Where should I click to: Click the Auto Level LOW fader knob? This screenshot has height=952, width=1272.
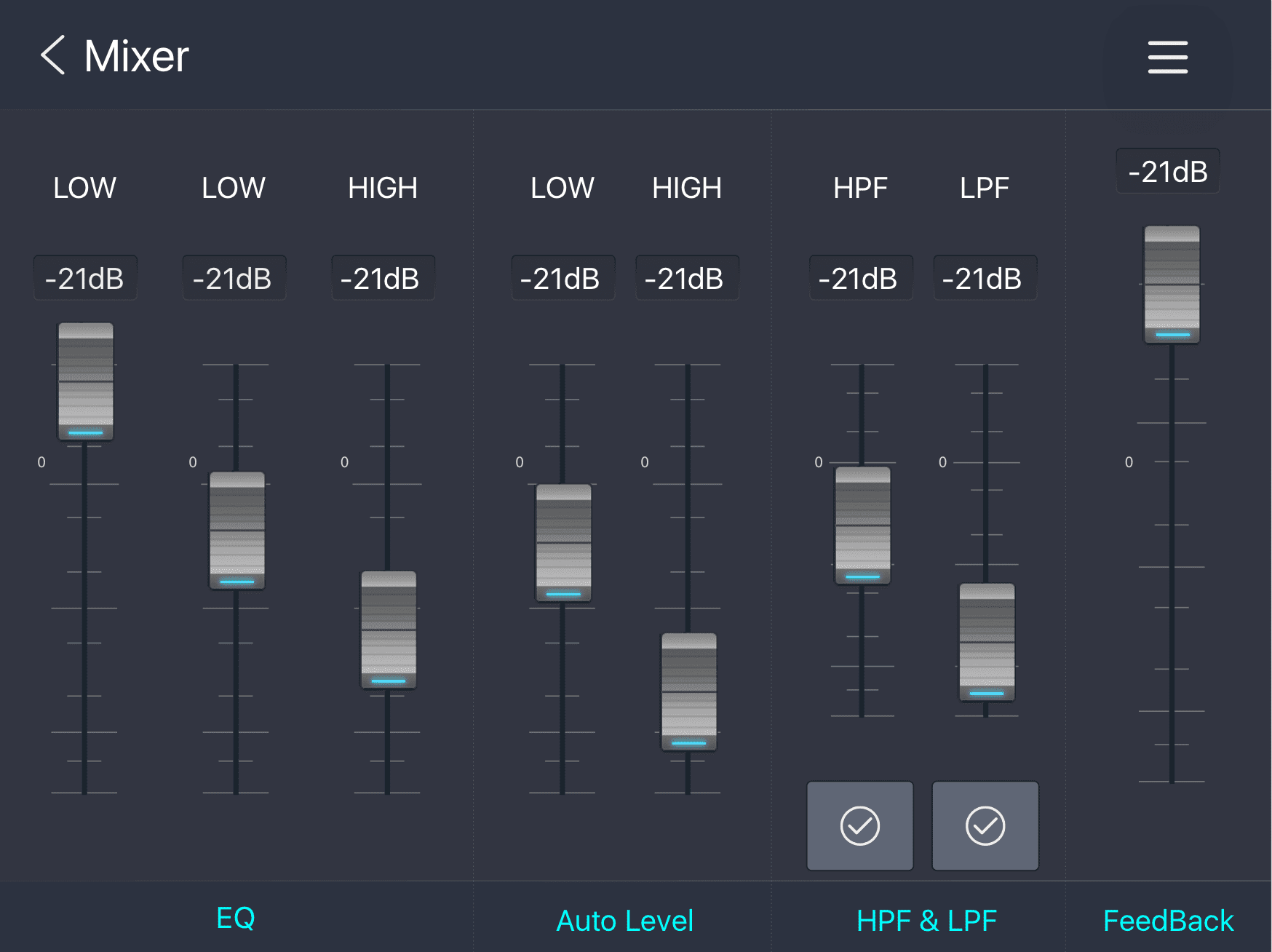(x=563, y=543)
